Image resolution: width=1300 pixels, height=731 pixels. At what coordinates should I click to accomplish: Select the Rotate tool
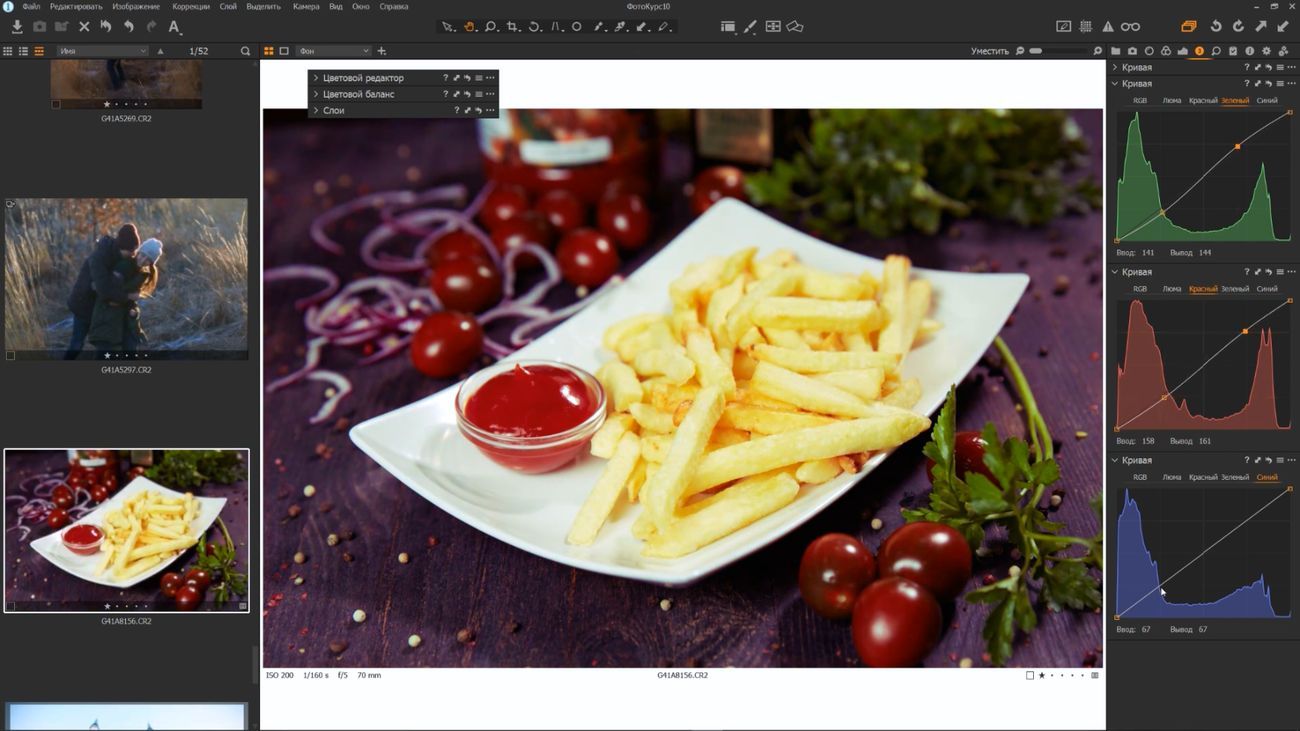click(x=535, y=27)
